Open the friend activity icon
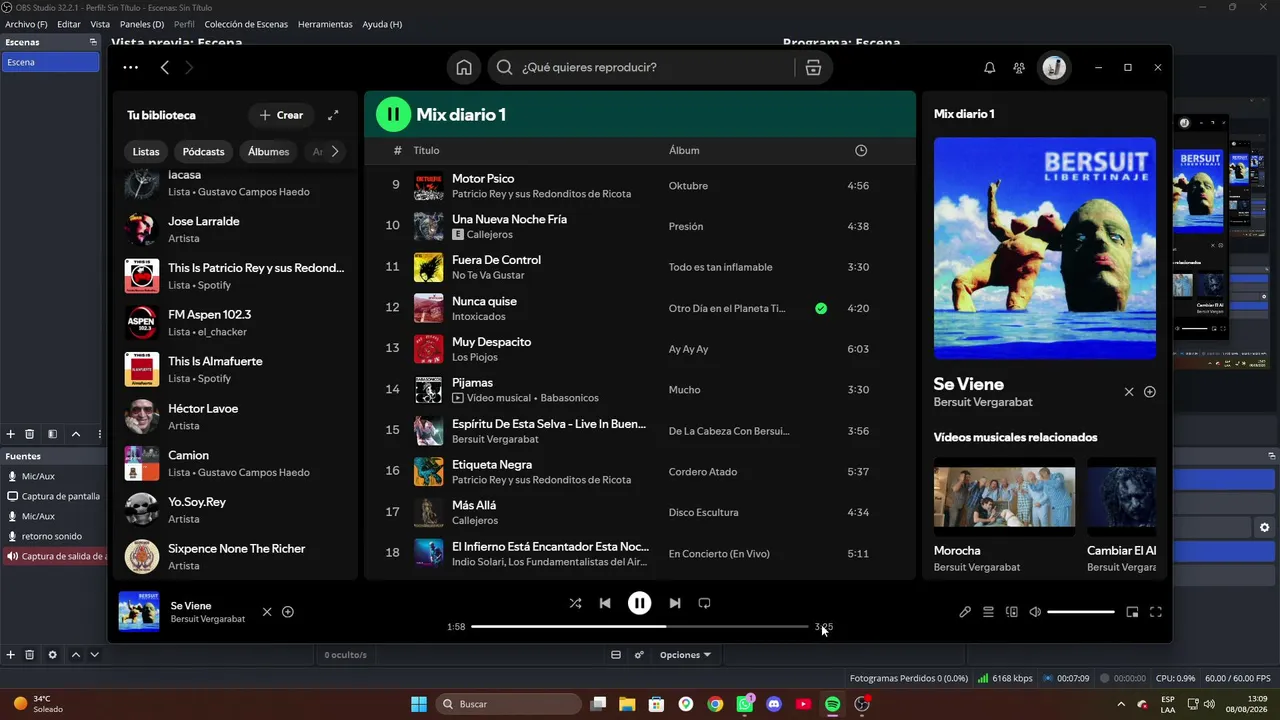Screen dimensions: 1280x720 click(x=1019, y=67)
